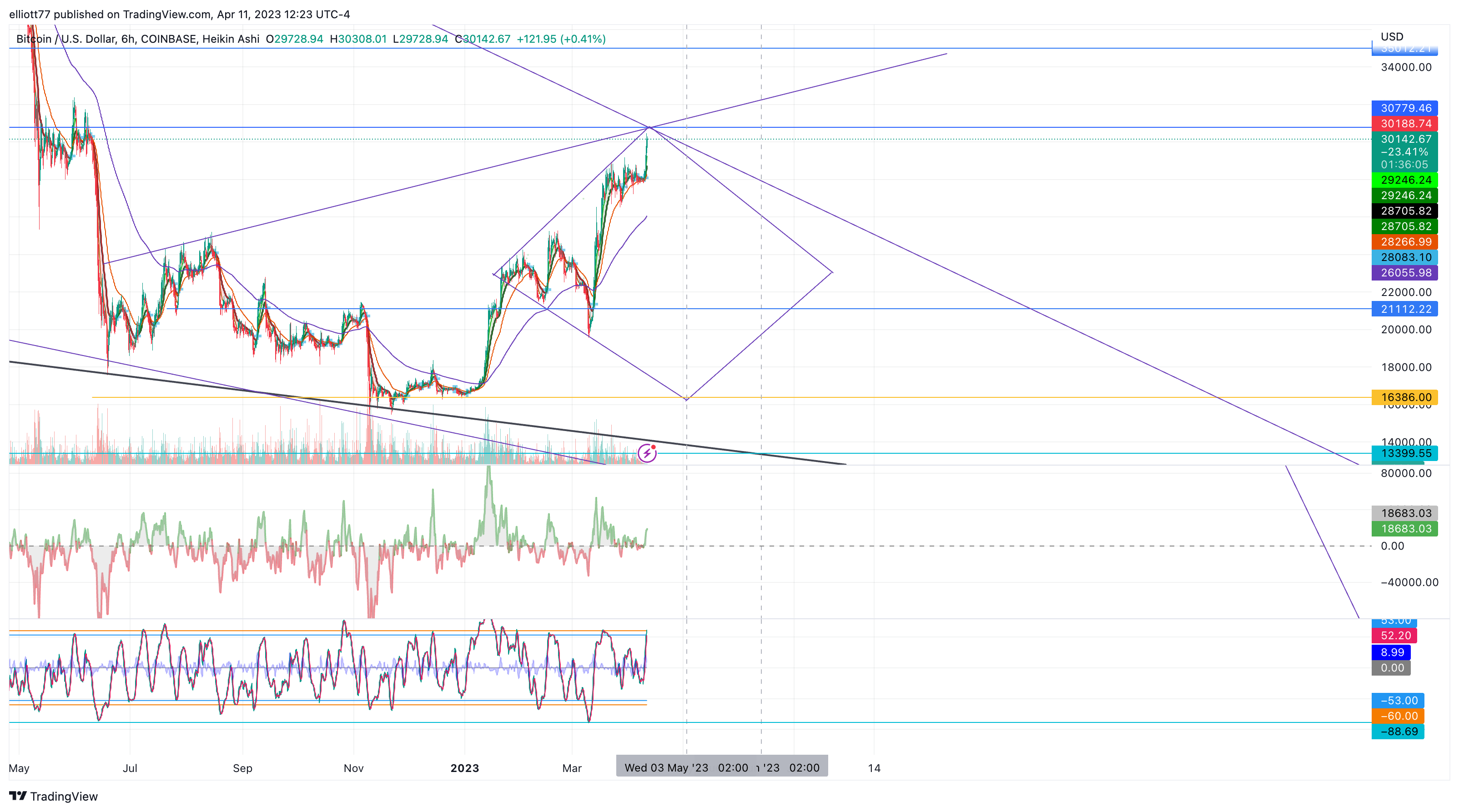Click the green 18683.03 indicator label
1459x812 pixels.
[x=1404, y=528]
